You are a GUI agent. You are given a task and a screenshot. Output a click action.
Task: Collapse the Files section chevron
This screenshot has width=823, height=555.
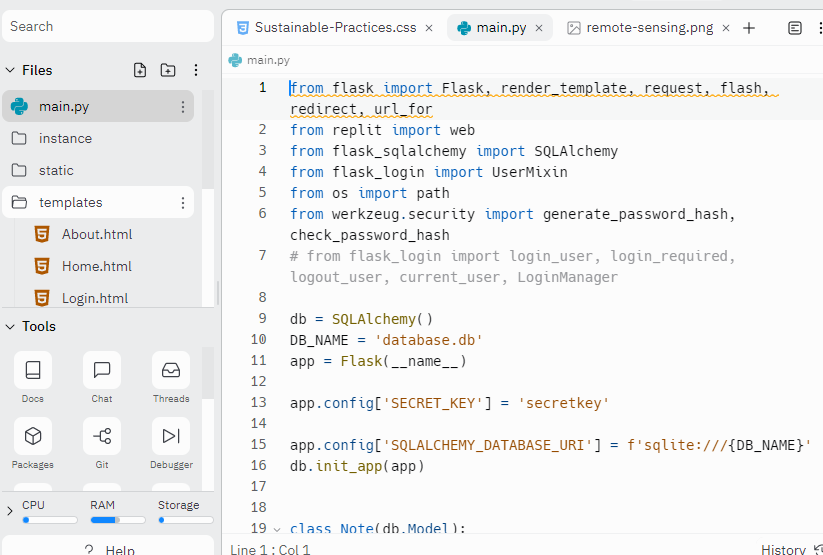click(x=10, y=70)
